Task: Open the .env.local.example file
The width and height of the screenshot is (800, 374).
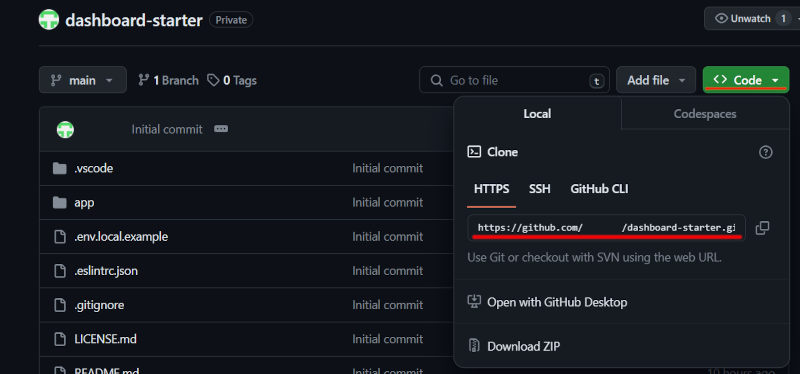Action: click(x=121, y=237)
